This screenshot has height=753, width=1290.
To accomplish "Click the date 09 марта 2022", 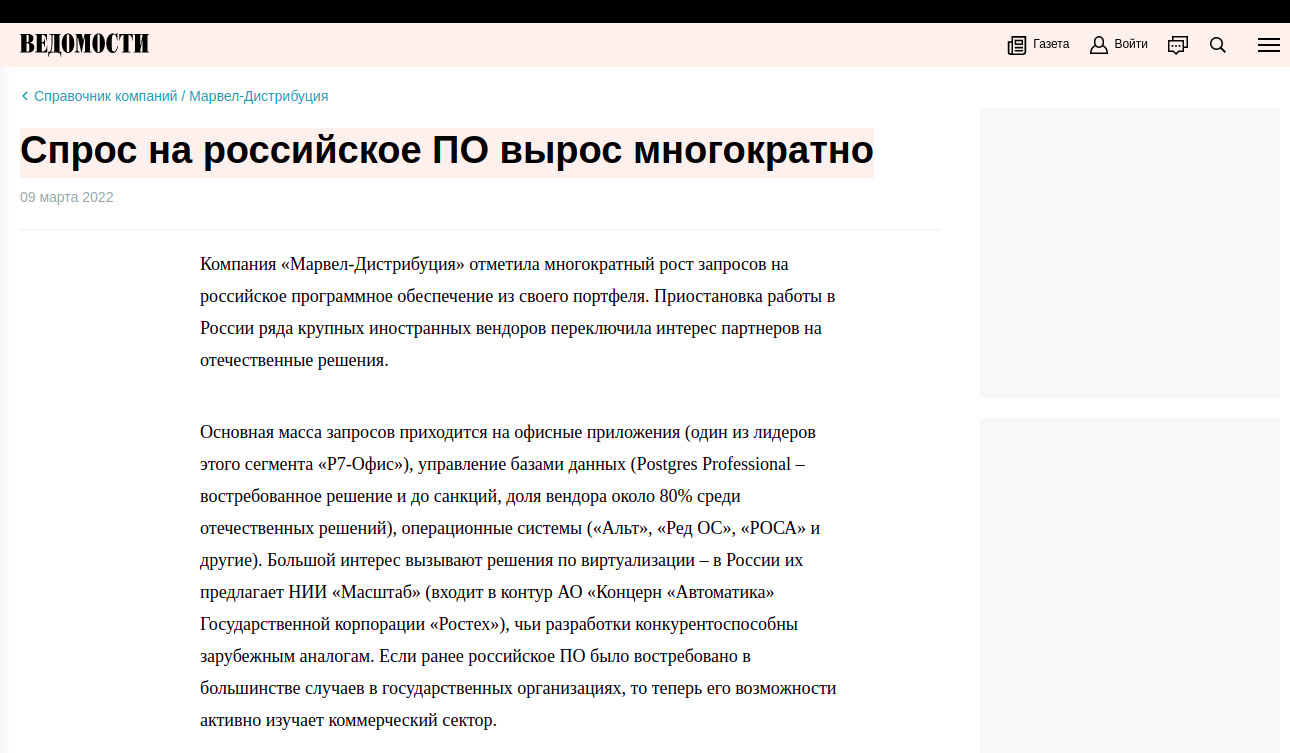I will pos(67,197).
